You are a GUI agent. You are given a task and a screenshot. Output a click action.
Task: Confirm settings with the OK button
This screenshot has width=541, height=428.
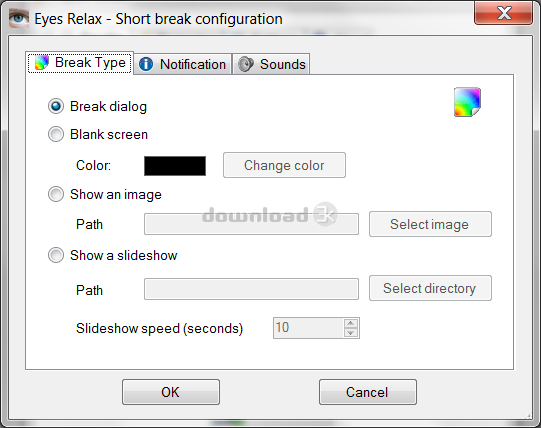click(171, 392)
